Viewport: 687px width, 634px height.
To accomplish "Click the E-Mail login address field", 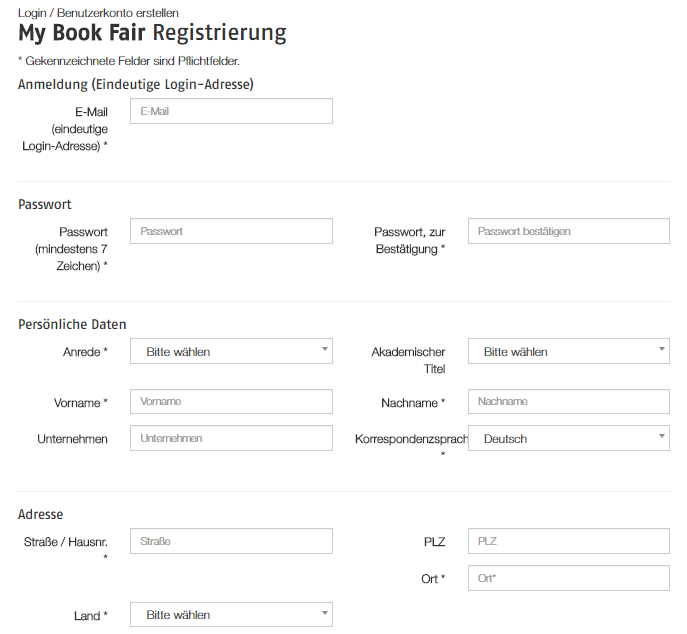I will point(231,112).
